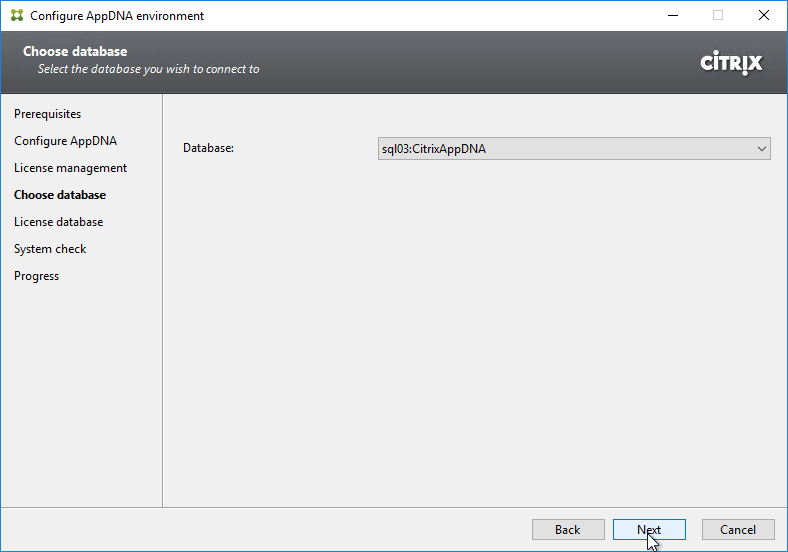
Task: Click the AppDNA icon in title bar
Action: pyautogui.click(x=17, y=16)
